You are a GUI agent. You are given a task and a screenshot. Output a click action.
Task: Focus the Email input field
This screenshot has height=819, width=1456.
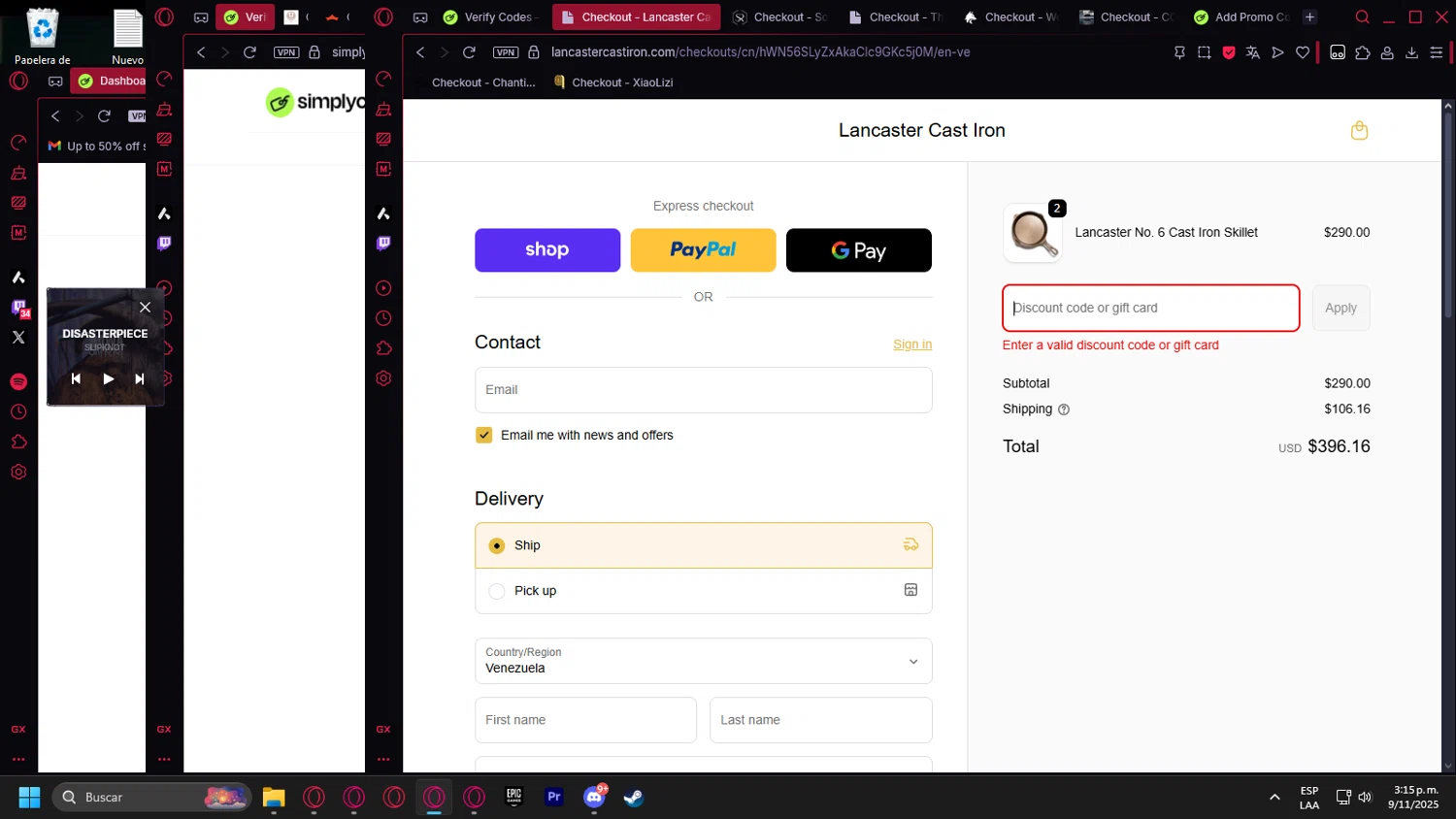[x=703, y=390]
